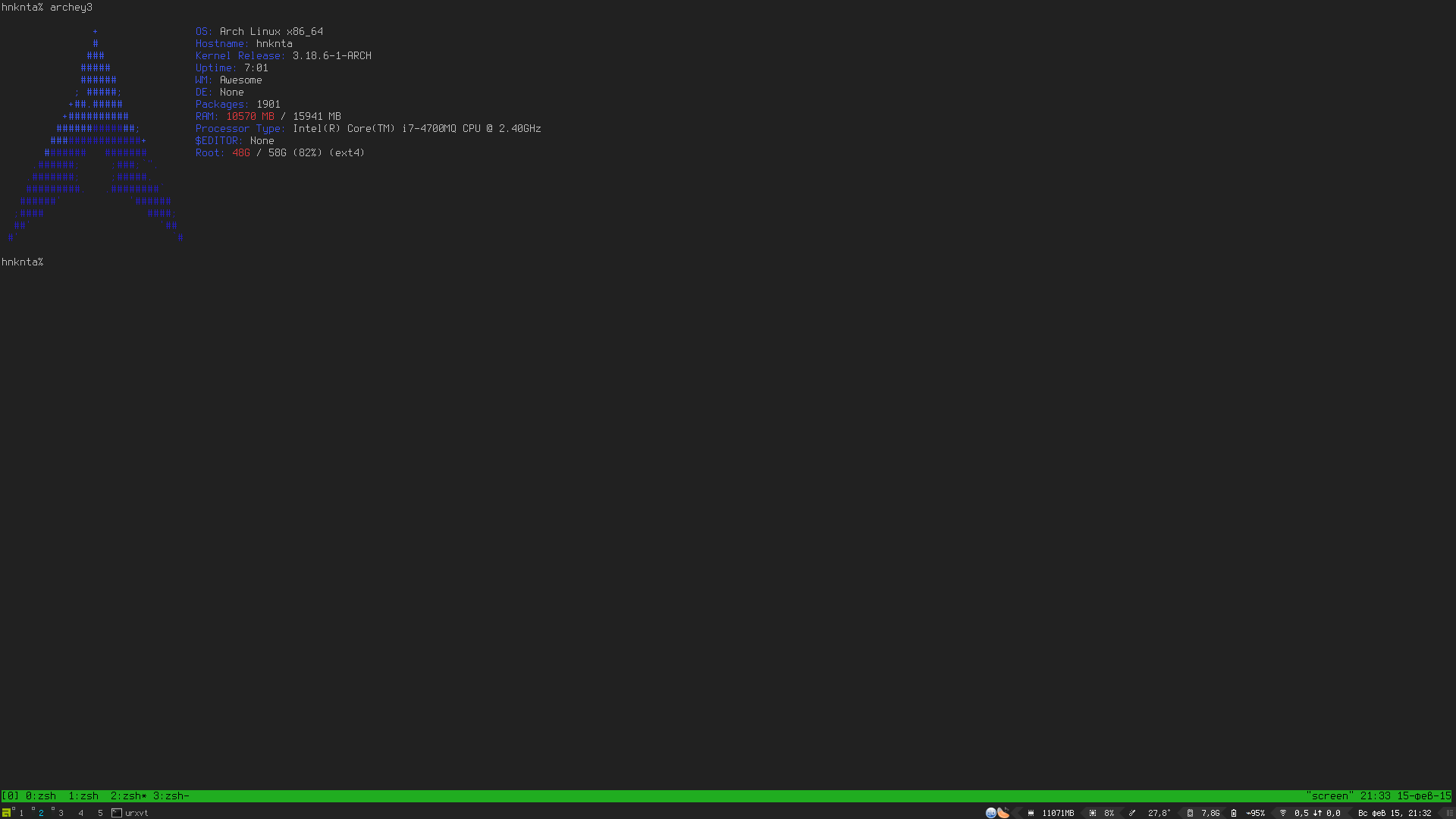Click the Processor Type i7-4700MQ line

point(369,129)
